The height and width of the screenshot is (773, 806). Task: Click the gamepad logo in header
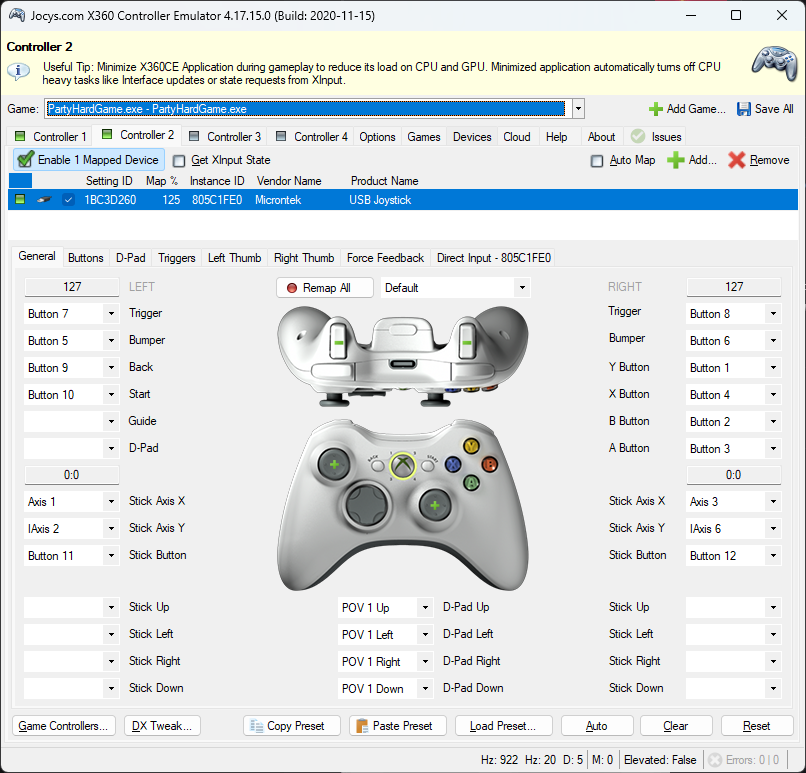[x=775, y=63]
